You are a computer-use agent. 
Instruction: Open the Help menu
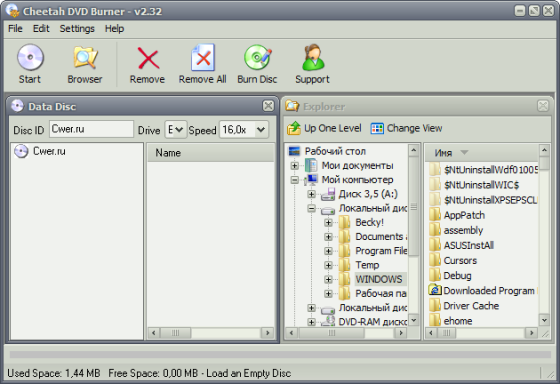114,29
